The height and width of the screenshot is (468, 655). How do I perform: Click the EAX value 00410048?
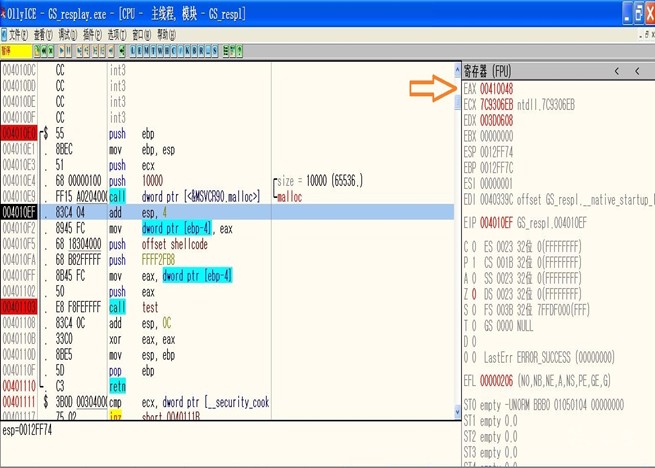tap(496, 89)
